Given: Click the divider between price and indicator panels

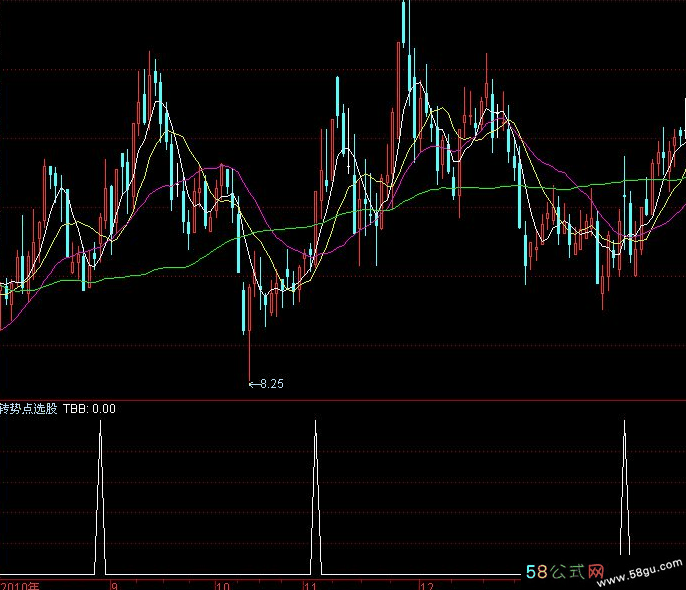Looking at the screenshot, I should click(343, 401).
